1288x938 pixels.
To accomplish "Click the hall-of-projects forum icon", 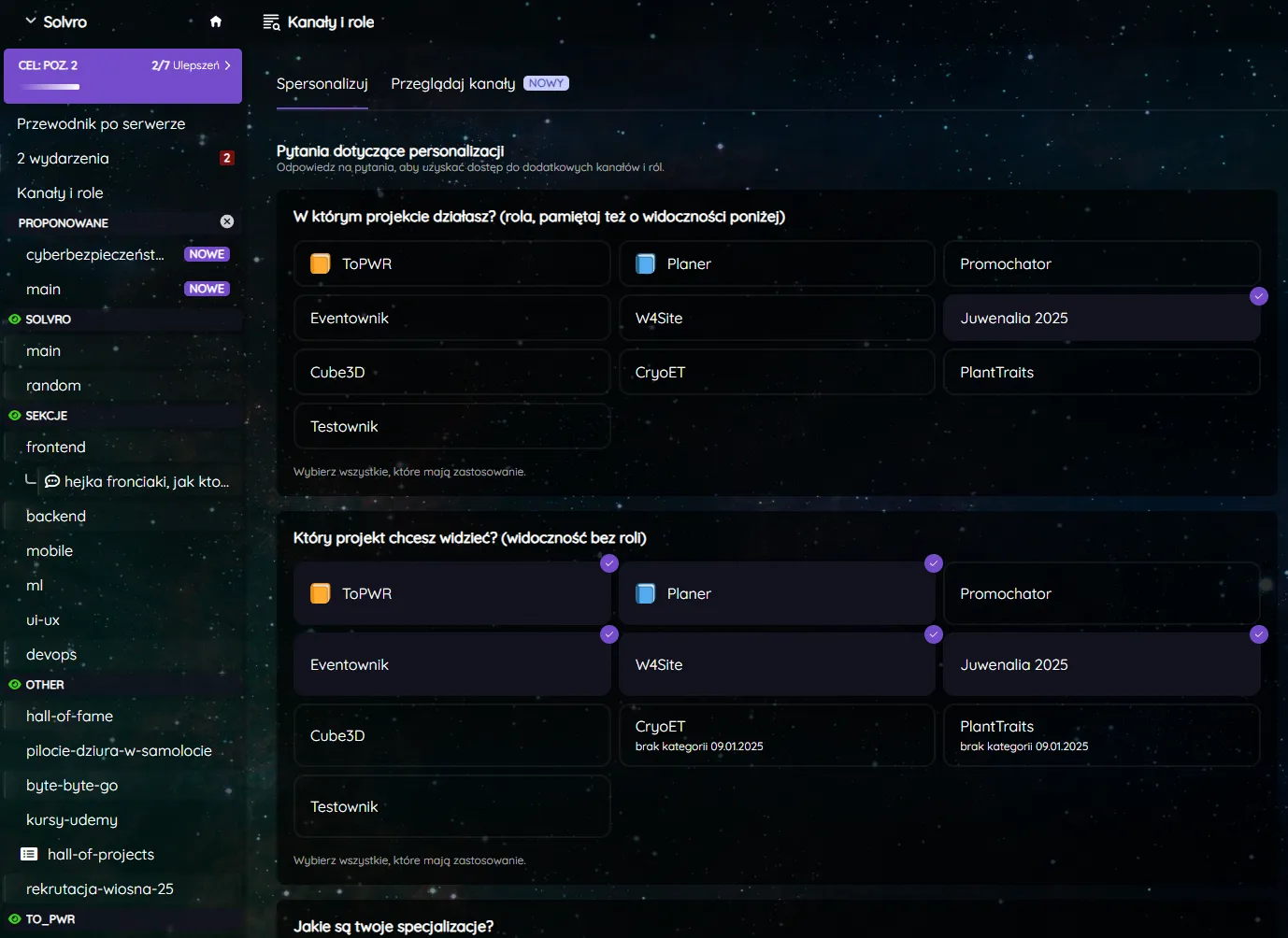I will (x=29, y=854).
